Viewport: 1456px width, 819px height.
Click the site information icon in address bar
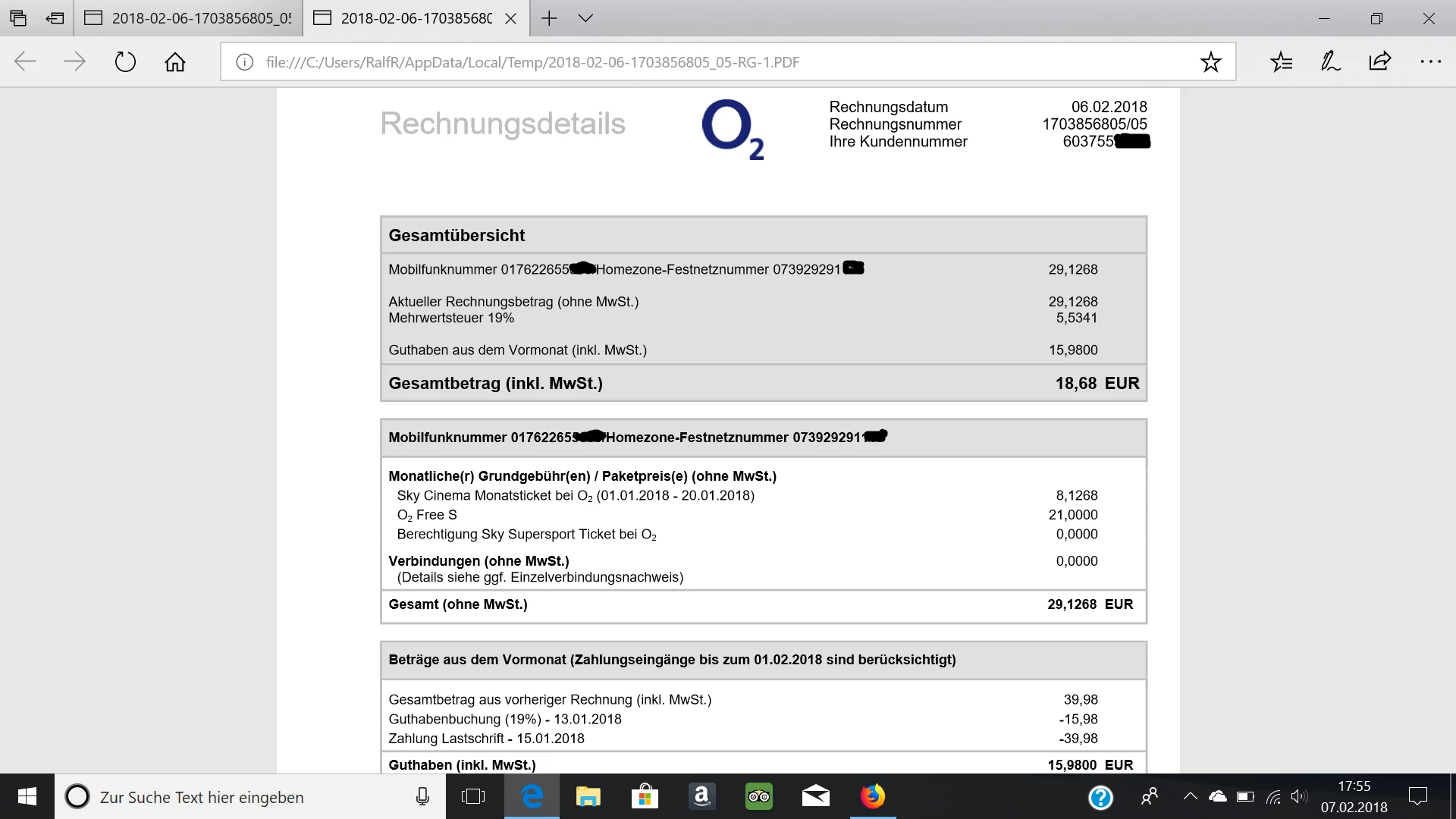244,62
